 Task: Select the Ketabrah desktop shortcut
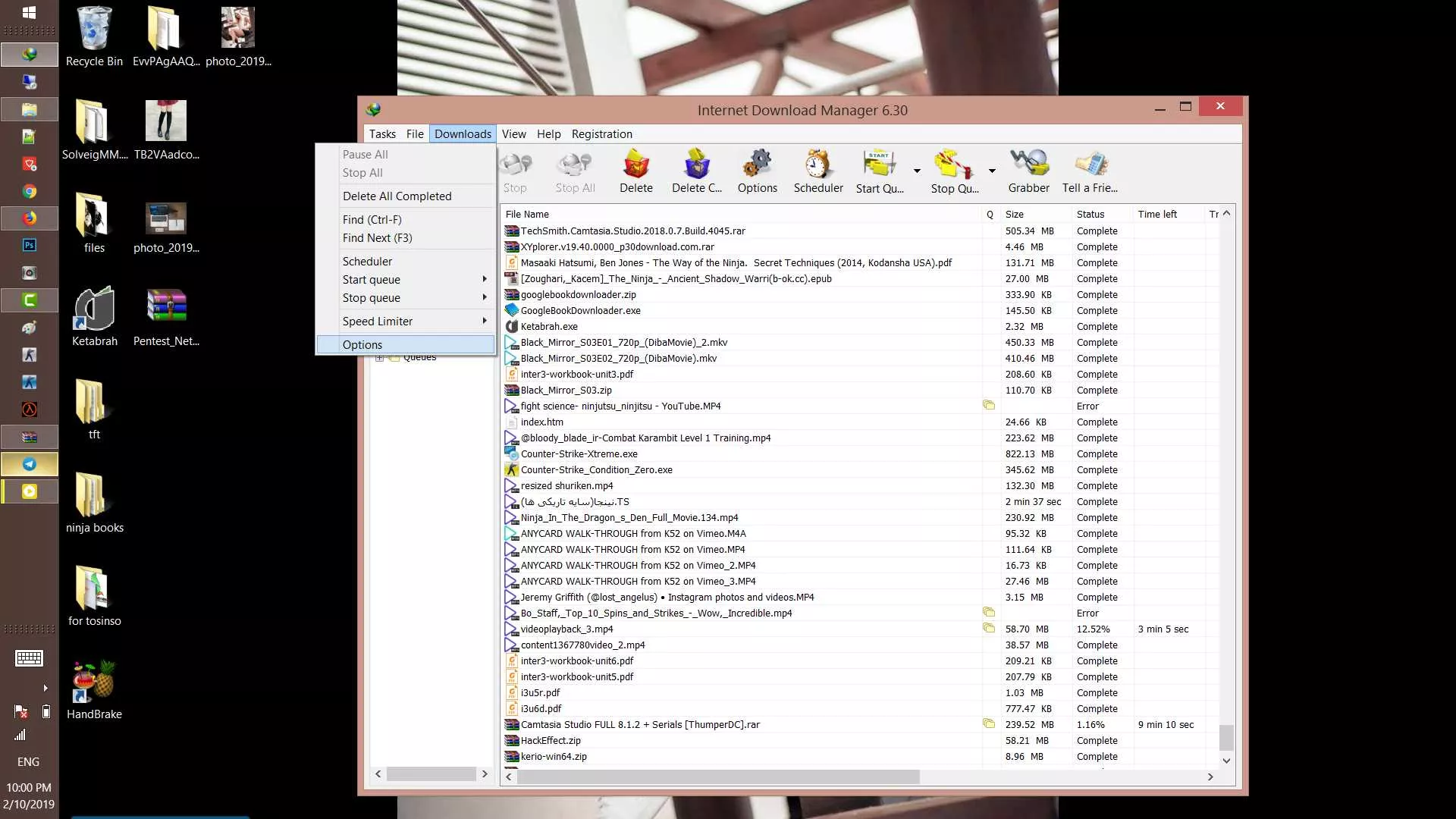click(94, 317)
